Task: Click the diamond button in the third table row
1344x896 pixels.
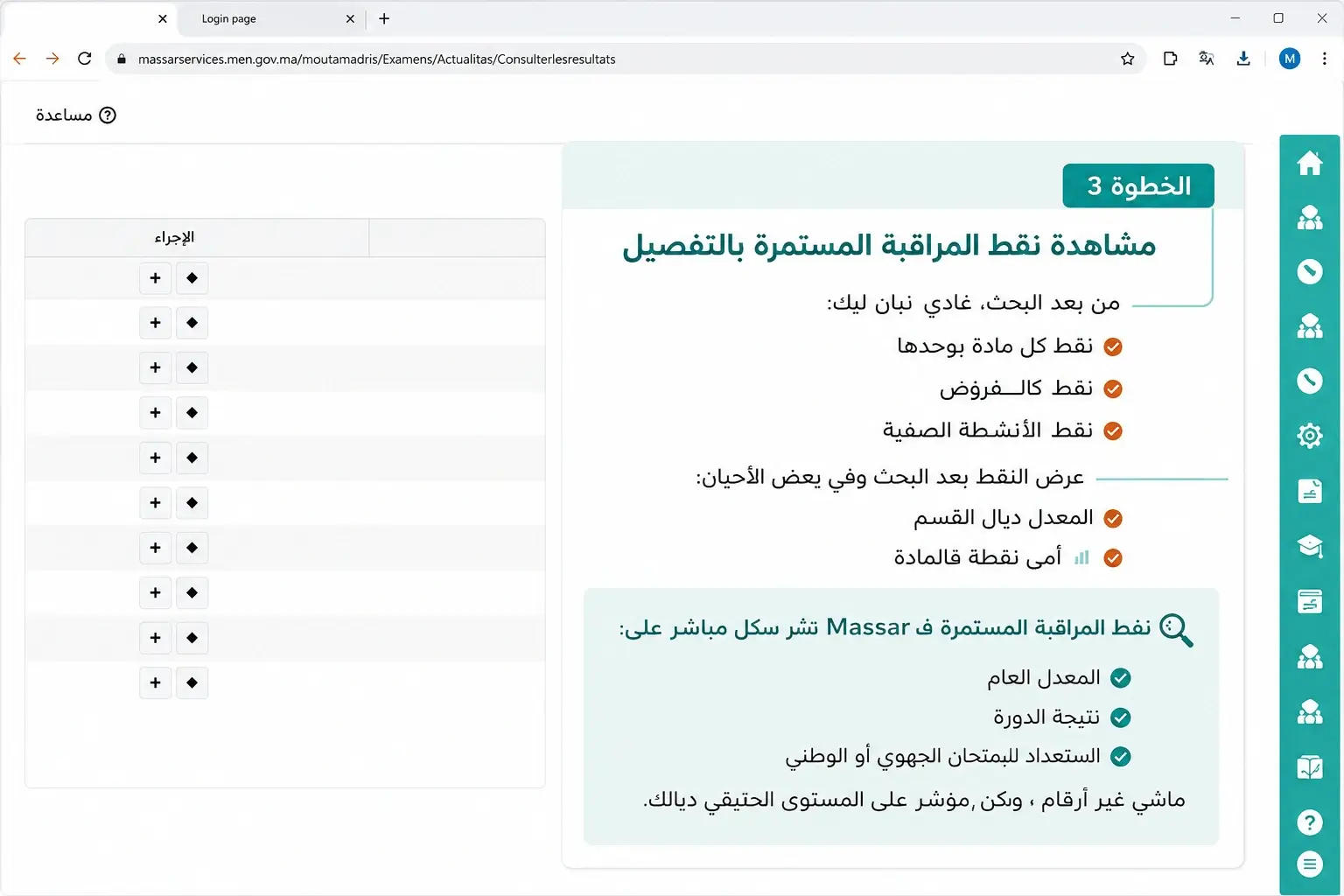Action: click(192, 367)
